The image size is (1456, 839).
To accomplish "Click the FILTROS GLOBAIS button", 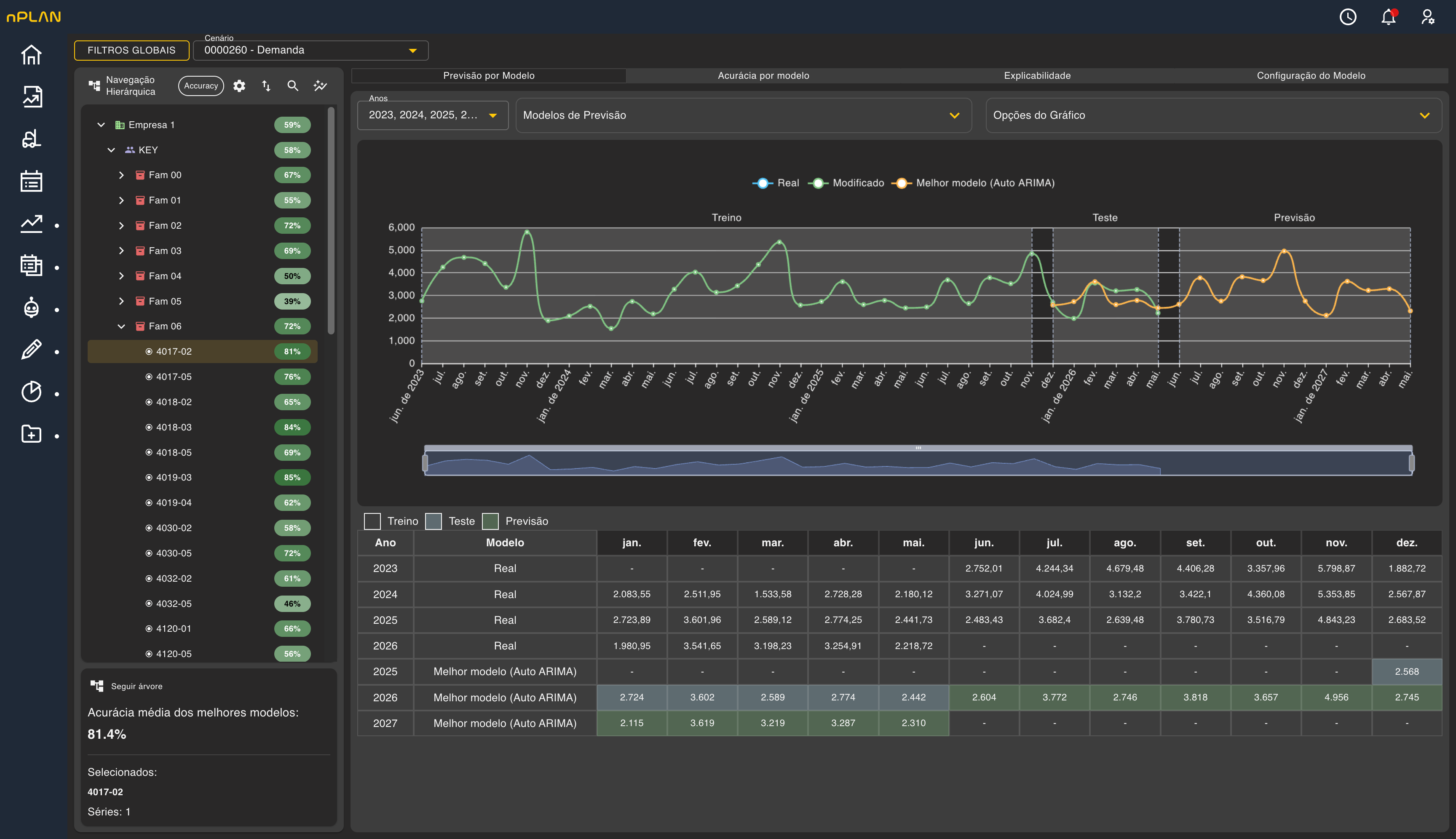I will click(x=131, y=50).
